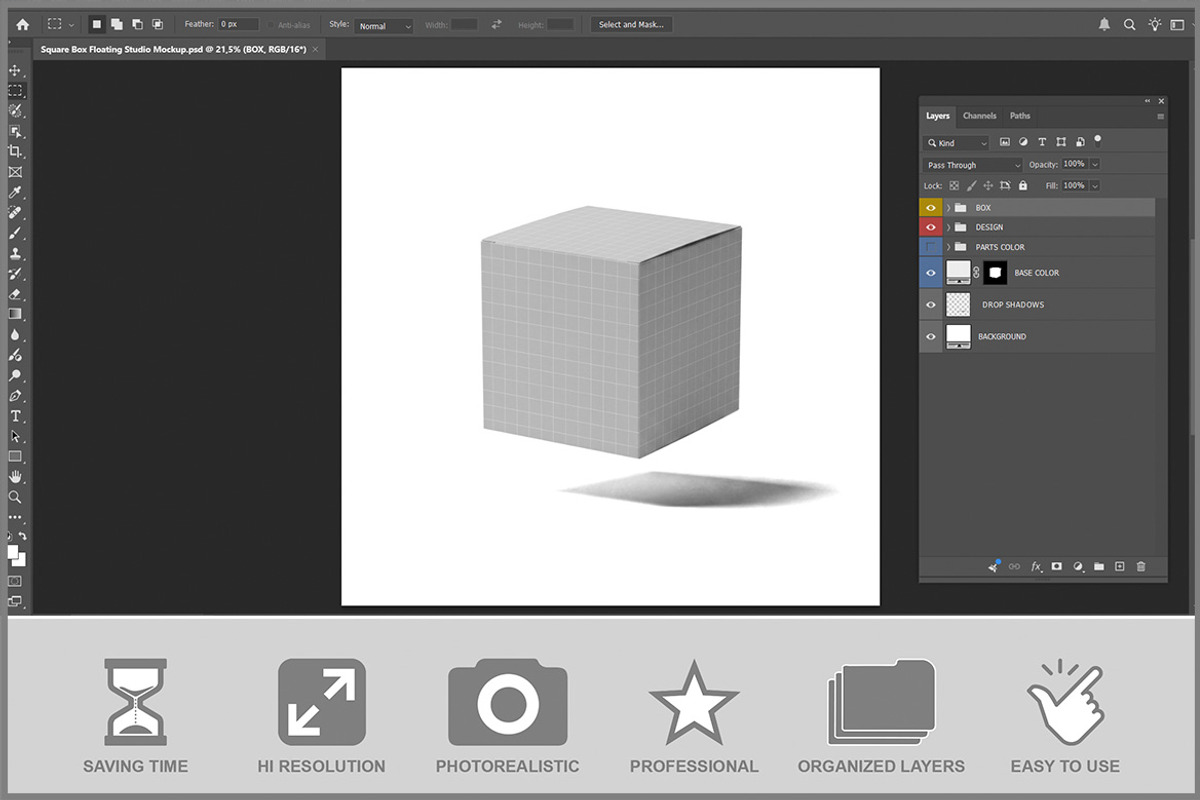1200x800 pixels.
Task: Click the Home icon in options bar
Action: (x=22, y=25)
